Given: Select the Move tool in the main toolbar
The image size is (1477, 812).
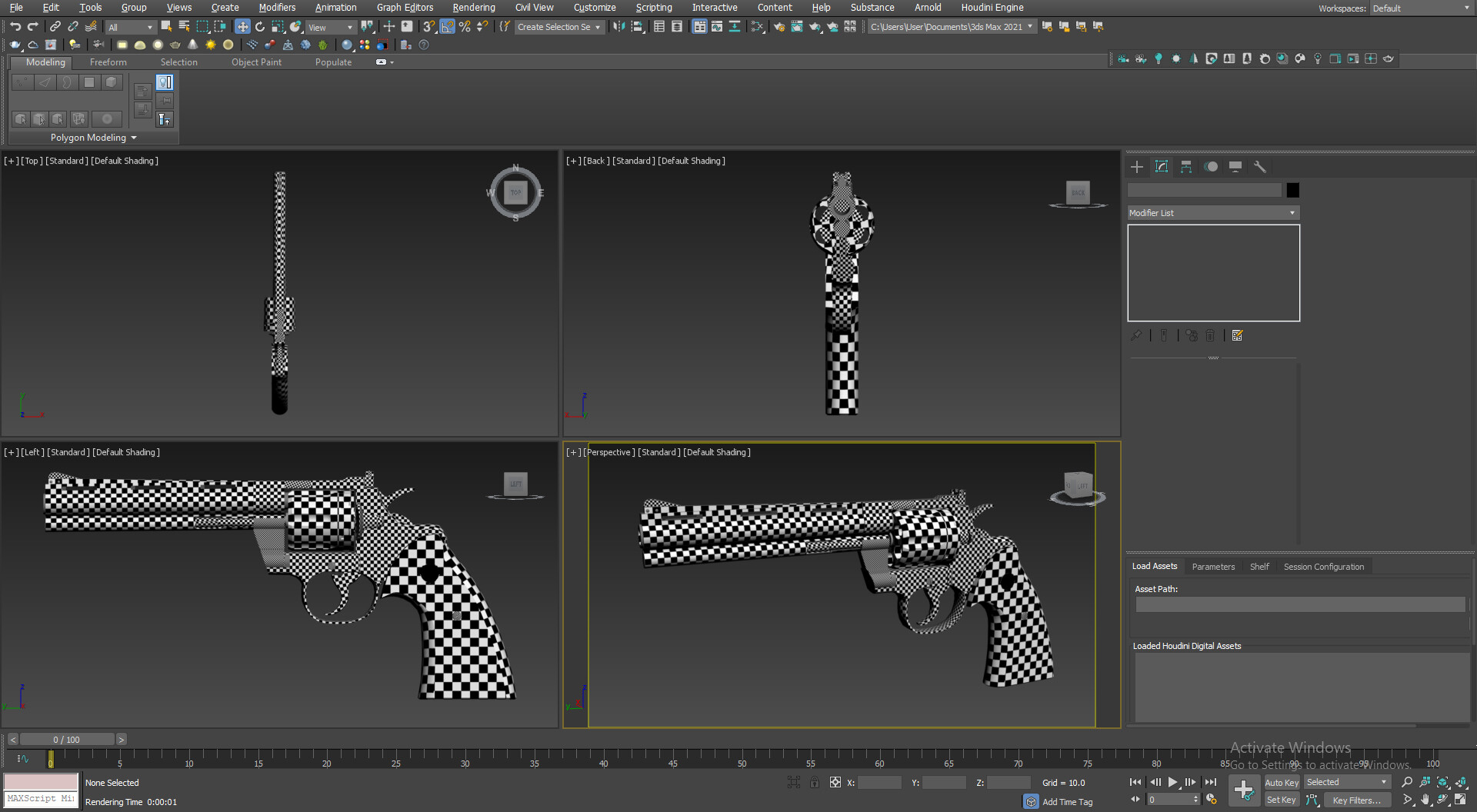Looking at the screenshot, I should pyautogui.click(x=242, y=27).
